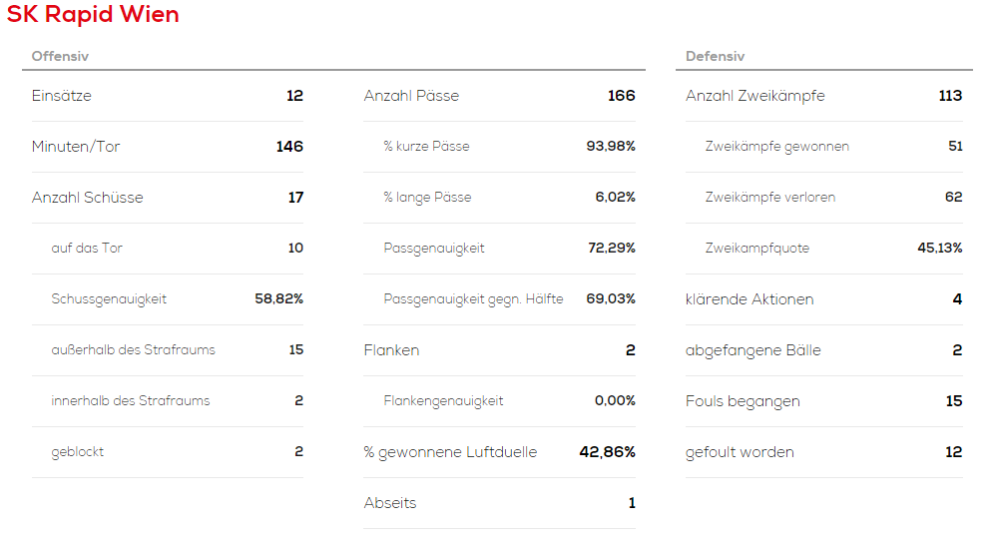Click the % kurze Pässe label
1000x546 pixels.
click(x=426, y=147)
